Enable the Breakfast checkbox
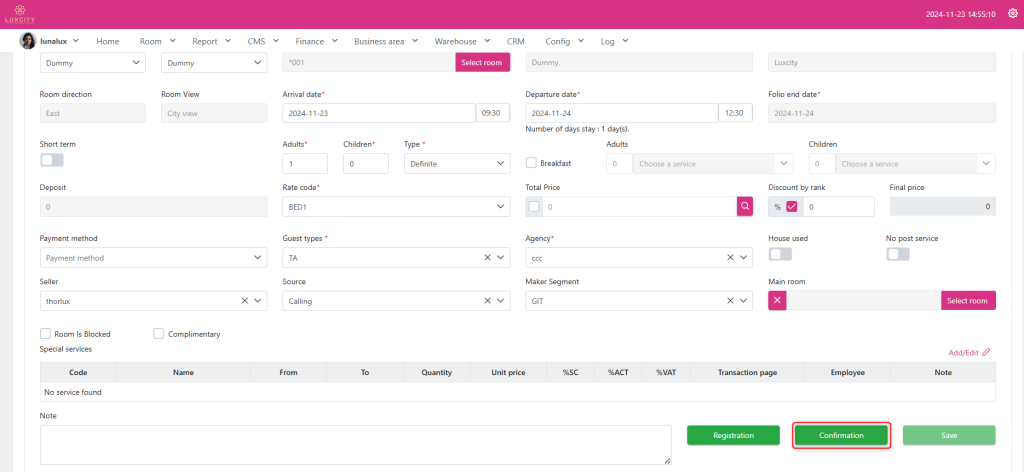The width and height of the screenshot is (1024, 472). pyautogui.click(x=532, y=163)
